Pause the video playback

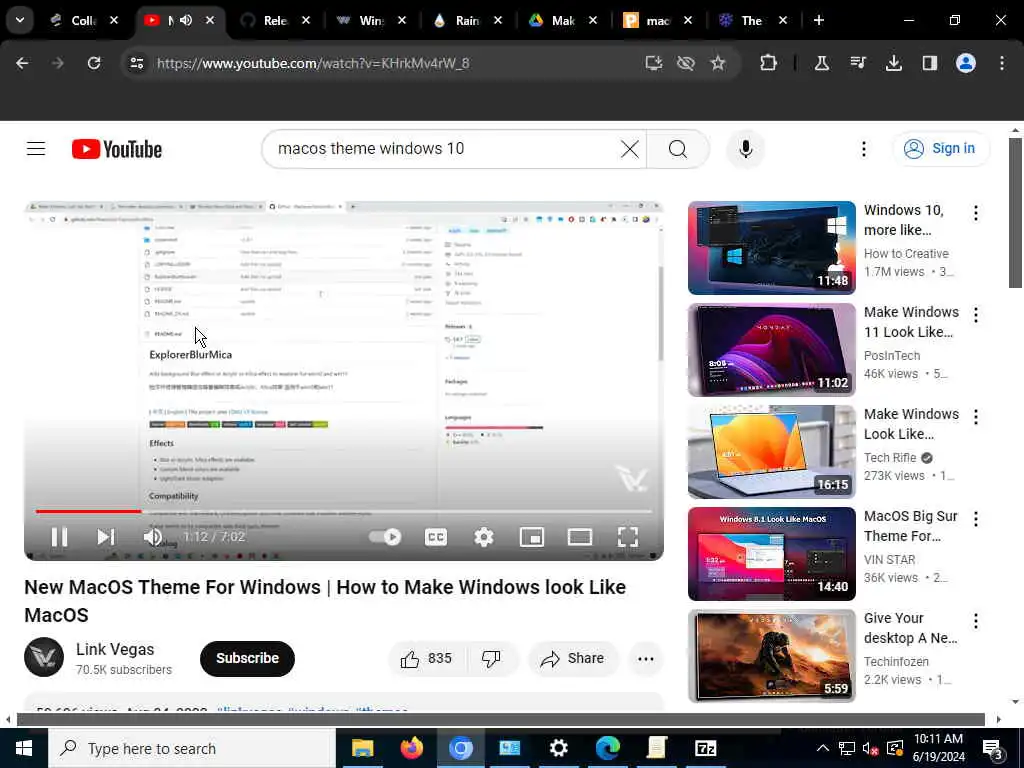(x=59, y=537)
